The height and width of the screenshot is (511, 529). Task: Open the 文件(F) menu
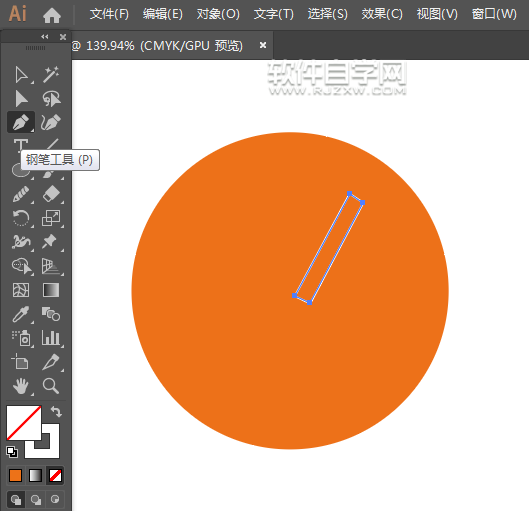(x=109, y=14)
